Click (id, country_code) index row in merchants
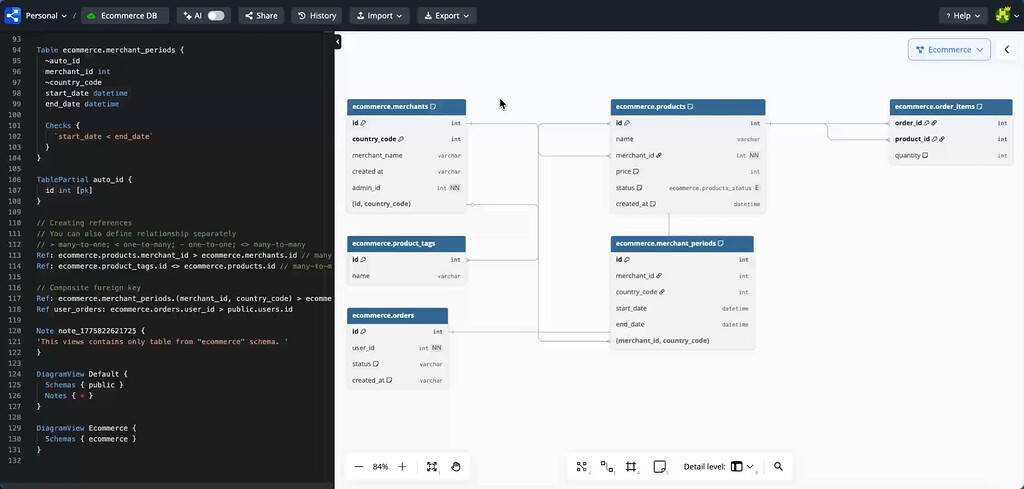 coord(406,204)
